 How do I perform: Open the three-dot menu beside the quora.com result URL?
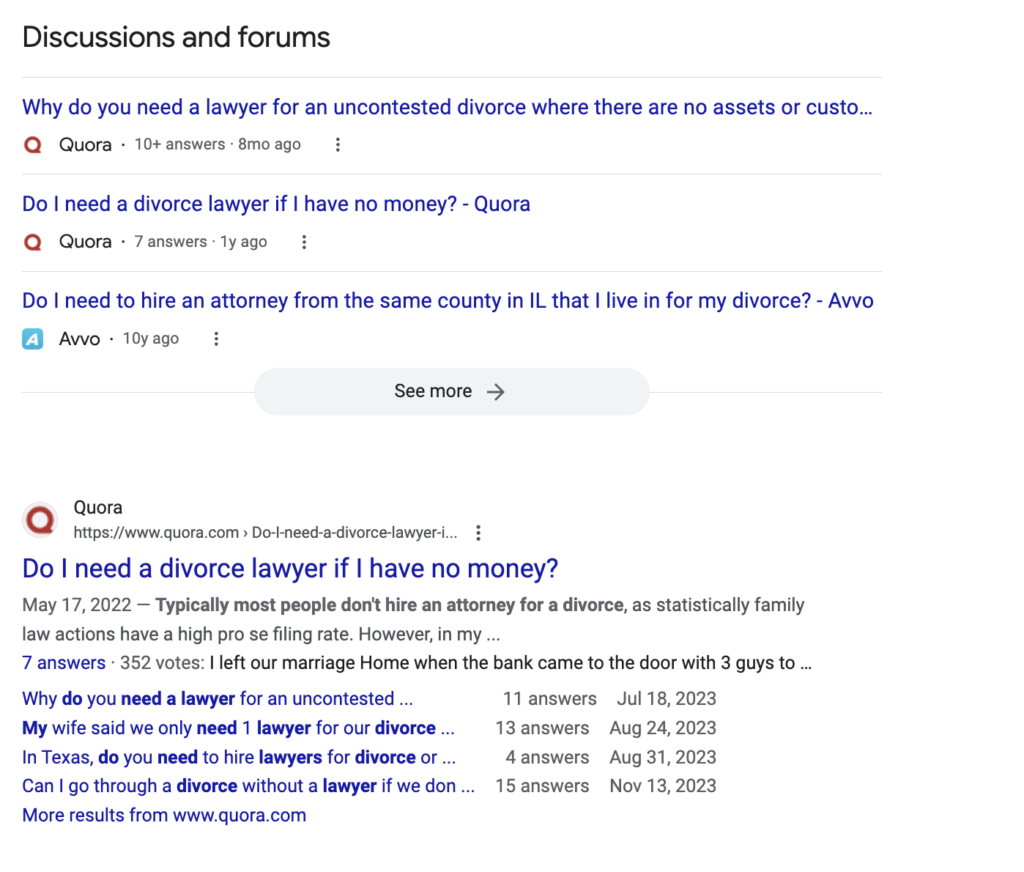pos(479,533)
